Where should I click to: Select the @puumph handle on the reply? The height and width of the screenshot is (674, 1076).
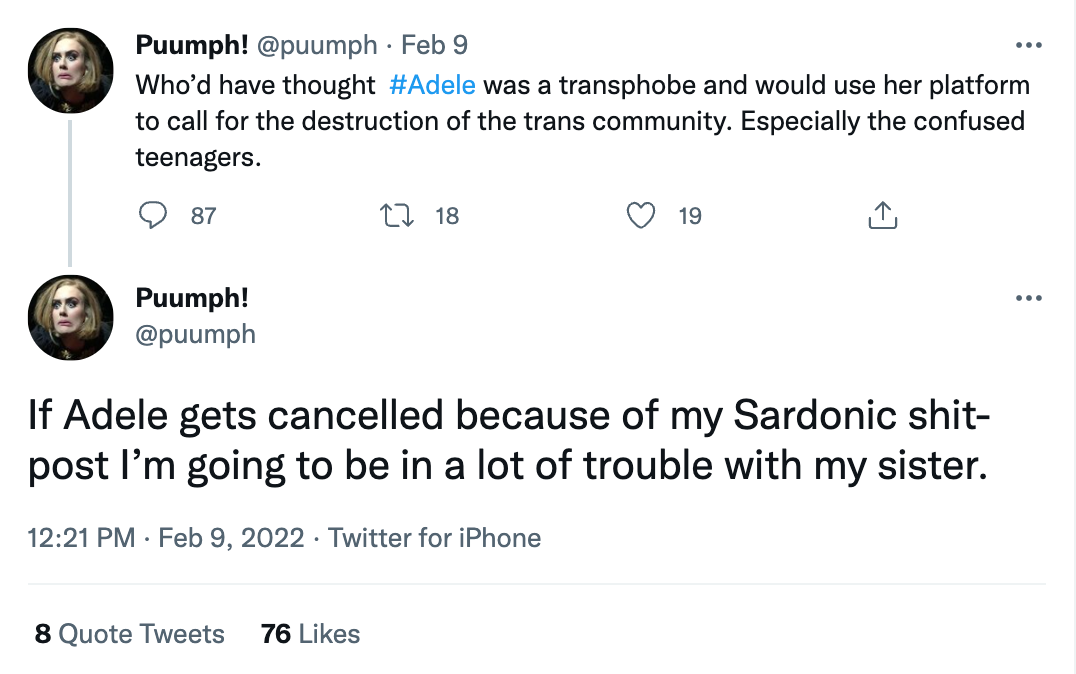point(195,334)
